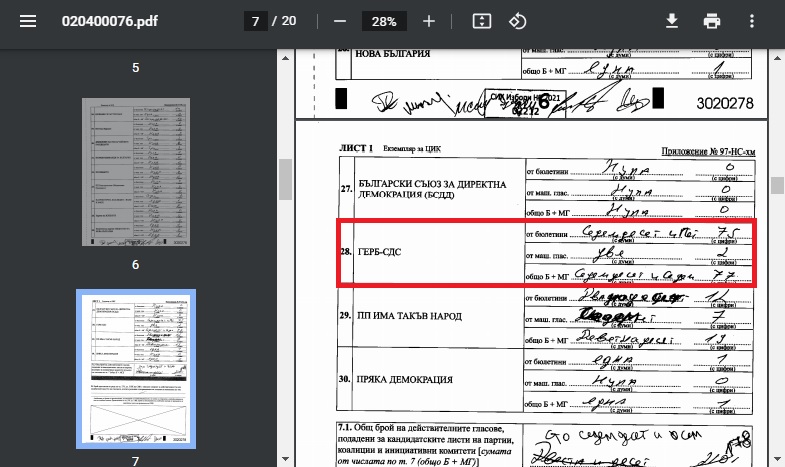Edit the 28% zoom level field
Image resolution: width=785 pixels, height=467 pixels.
[384, 21]
